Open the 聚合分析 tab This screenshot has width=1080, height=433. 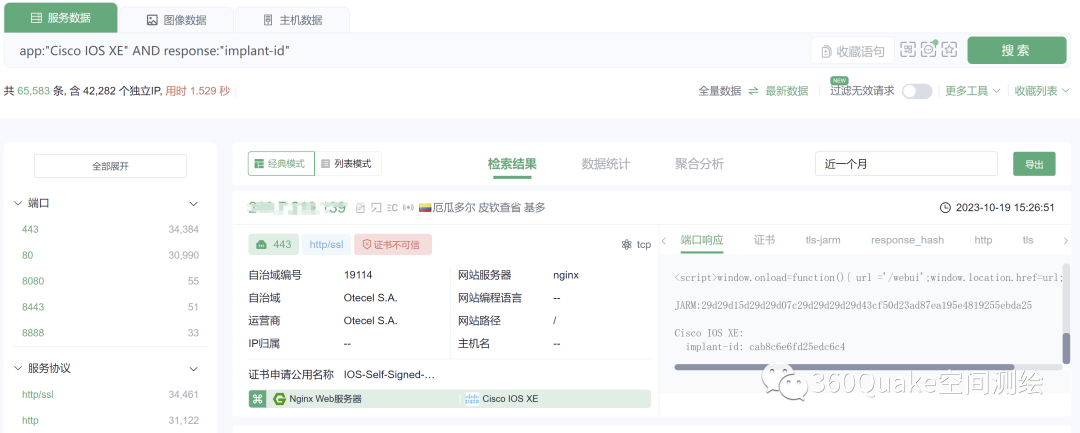click(x=699, y=164)
